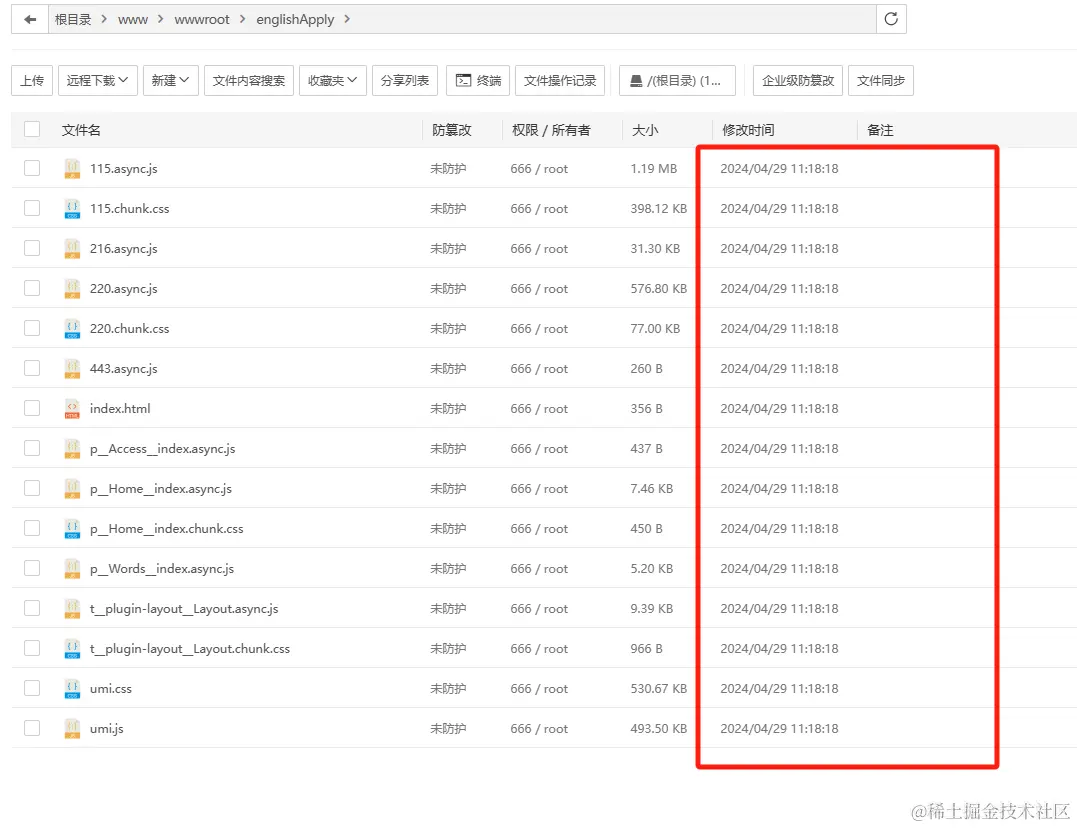Viewport: 1077px width, 828px height.
Task: Open the 收藏夹 dropdown
Action: pyautogui.click(x=332, y=80)
